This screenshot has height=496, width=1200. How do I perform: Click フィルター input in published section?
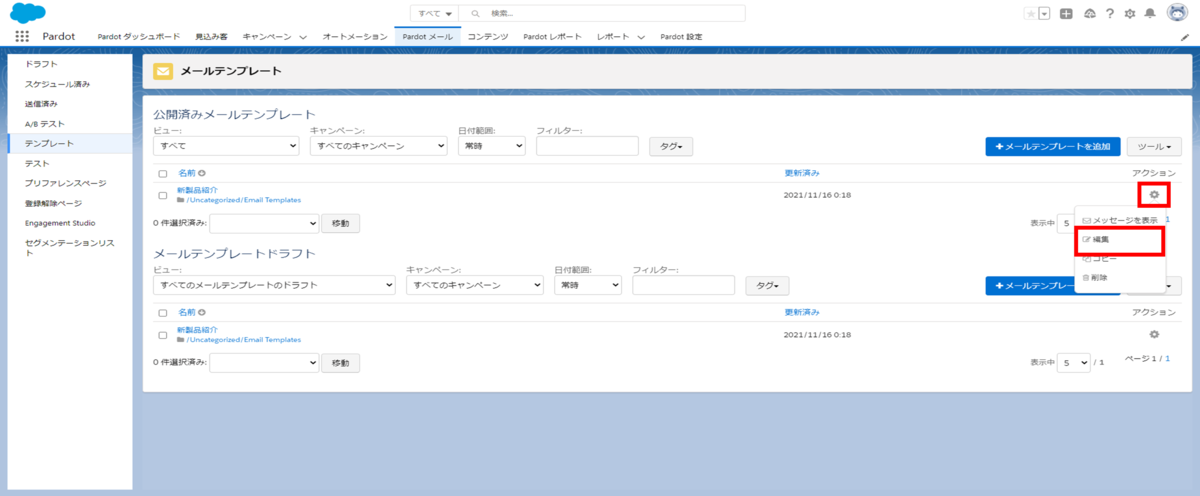tap(587, 146)
